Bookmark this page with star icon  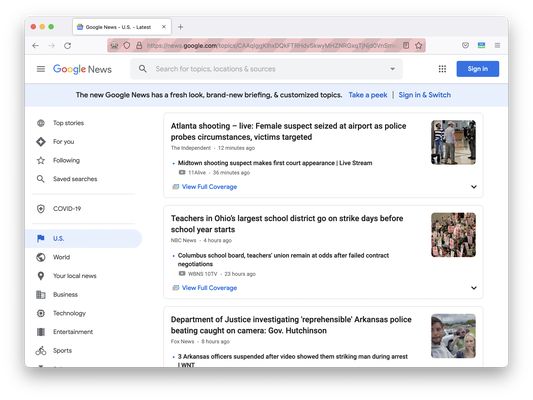point(418,45)
